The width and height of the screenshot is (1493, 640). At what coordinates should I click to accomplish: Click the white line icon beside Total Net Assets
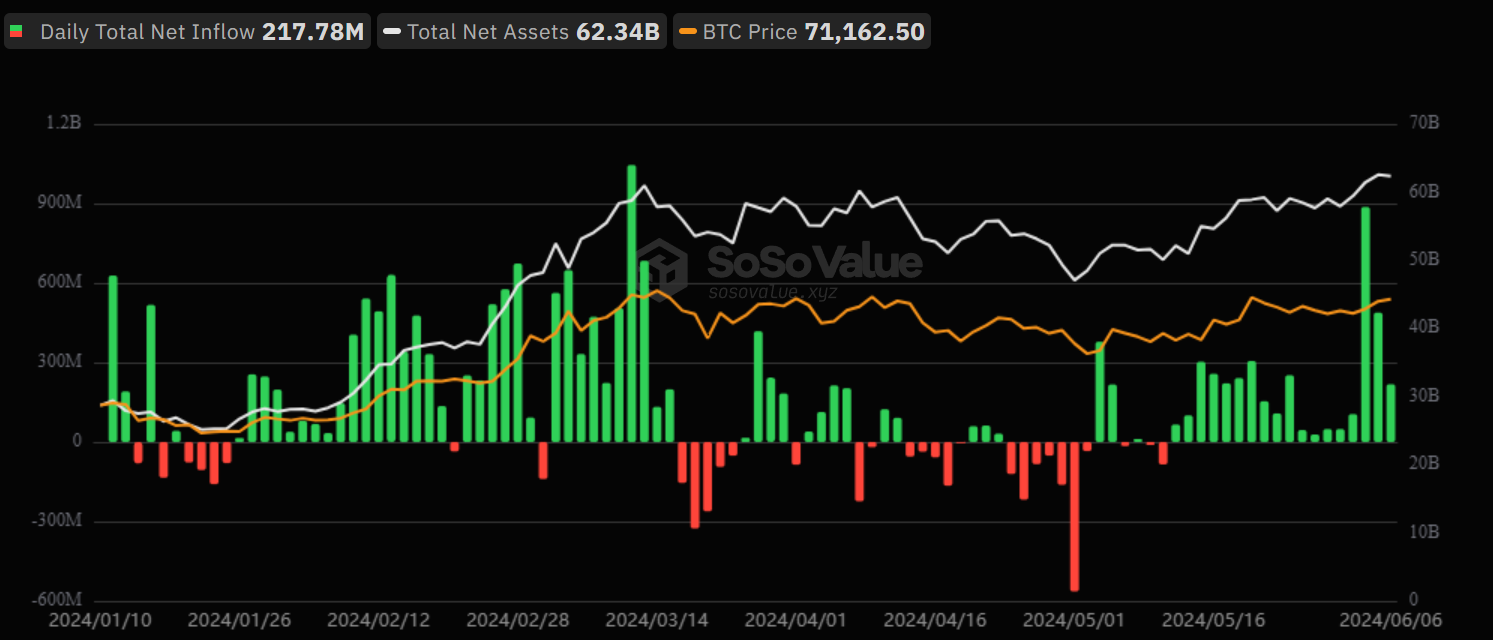coord(390,31)
